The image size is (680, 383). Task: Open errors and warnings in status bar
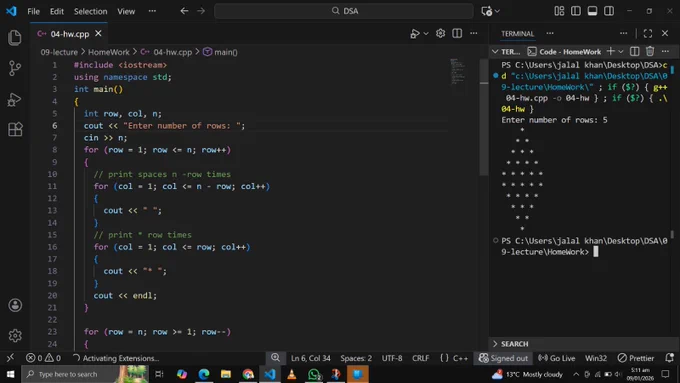coord(43,358)
